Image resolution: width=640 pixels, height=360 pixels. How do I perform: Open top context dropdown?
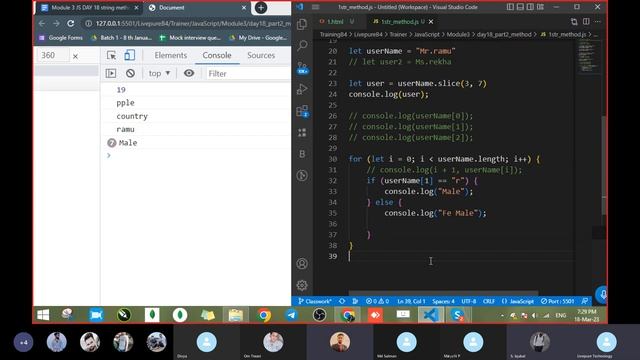click(x=159, y=73)
